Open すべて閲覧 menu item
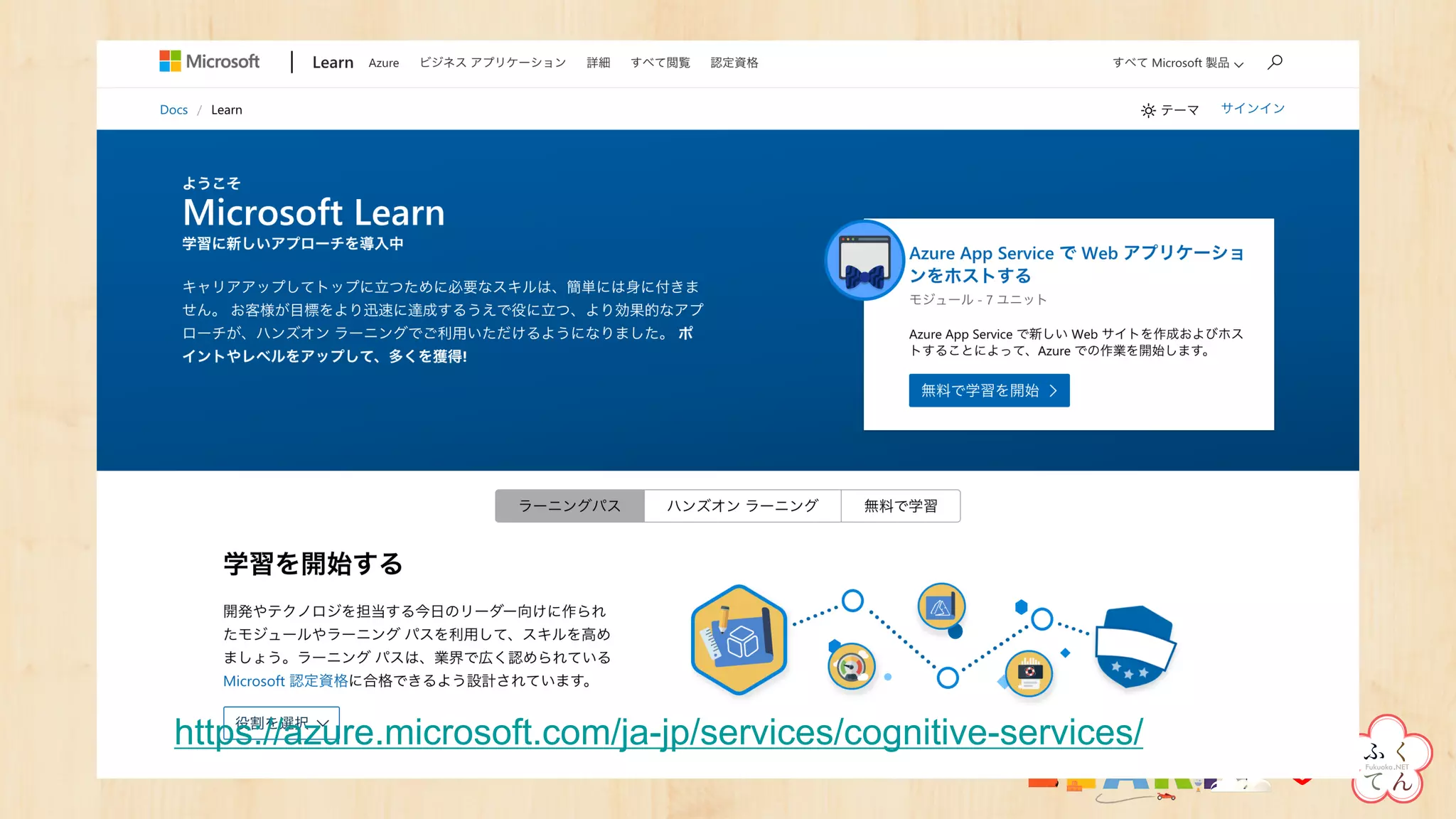Image resolution: width=1456 pixels, height=819 pixels. 660,63
